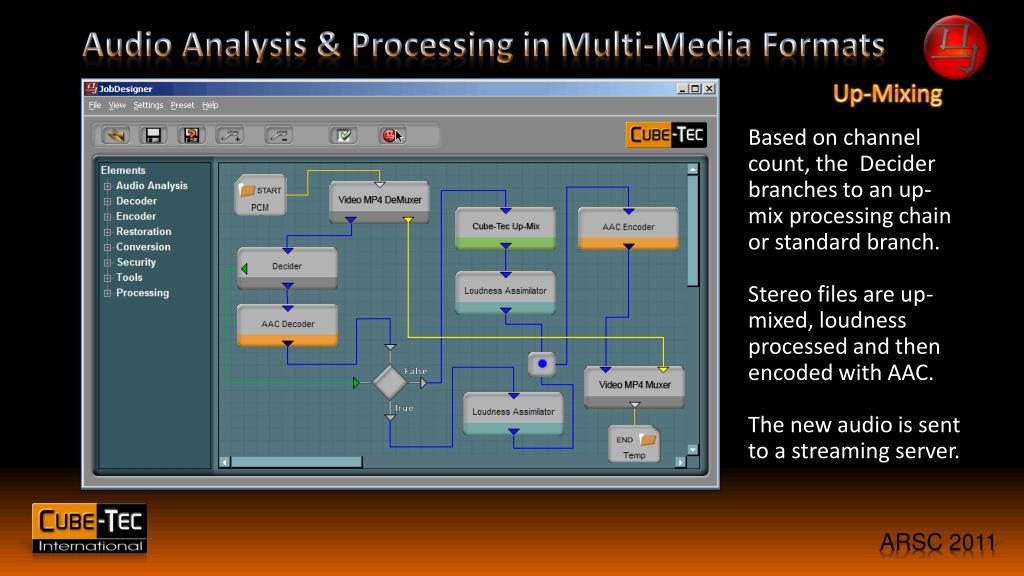Click the END Temp folder node
Viewport: 1024px width, 576px height.
coord(633,445)
